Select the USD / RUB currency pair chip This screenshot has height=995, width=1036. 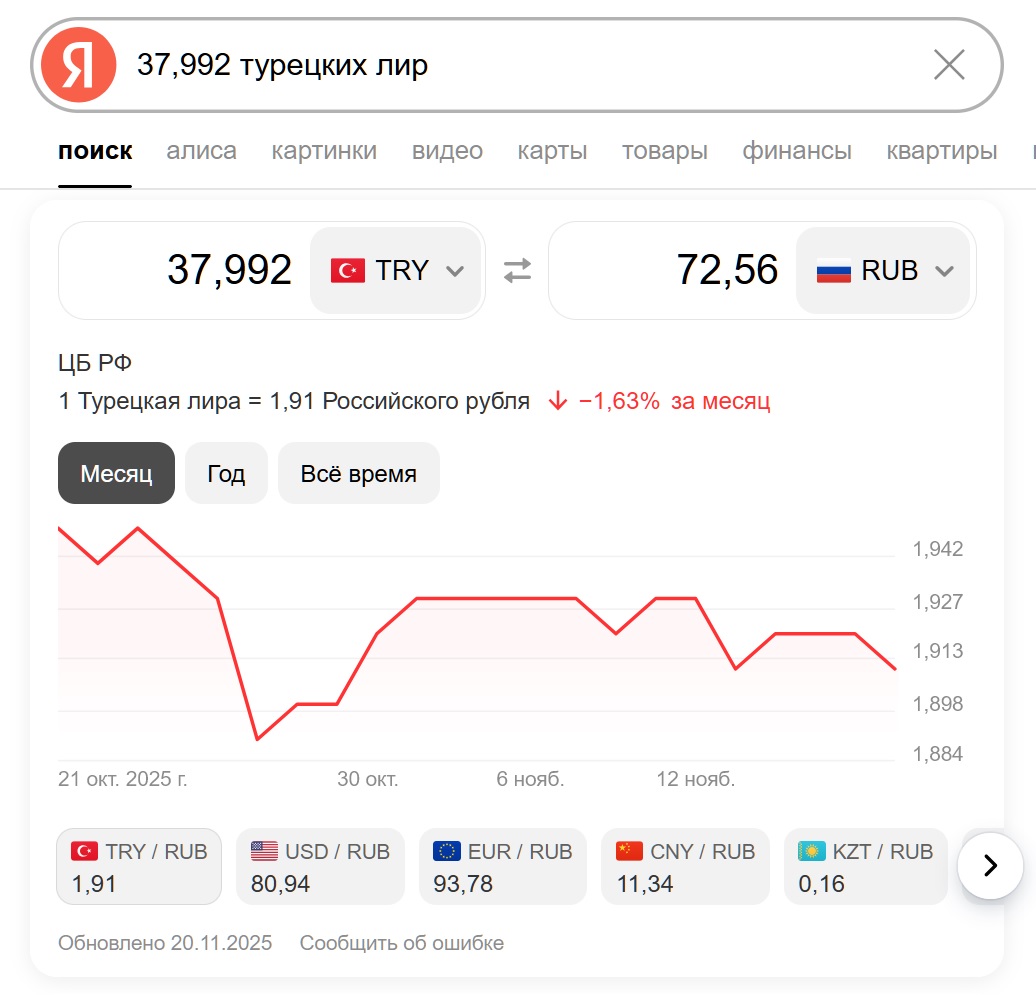[320, 866]
